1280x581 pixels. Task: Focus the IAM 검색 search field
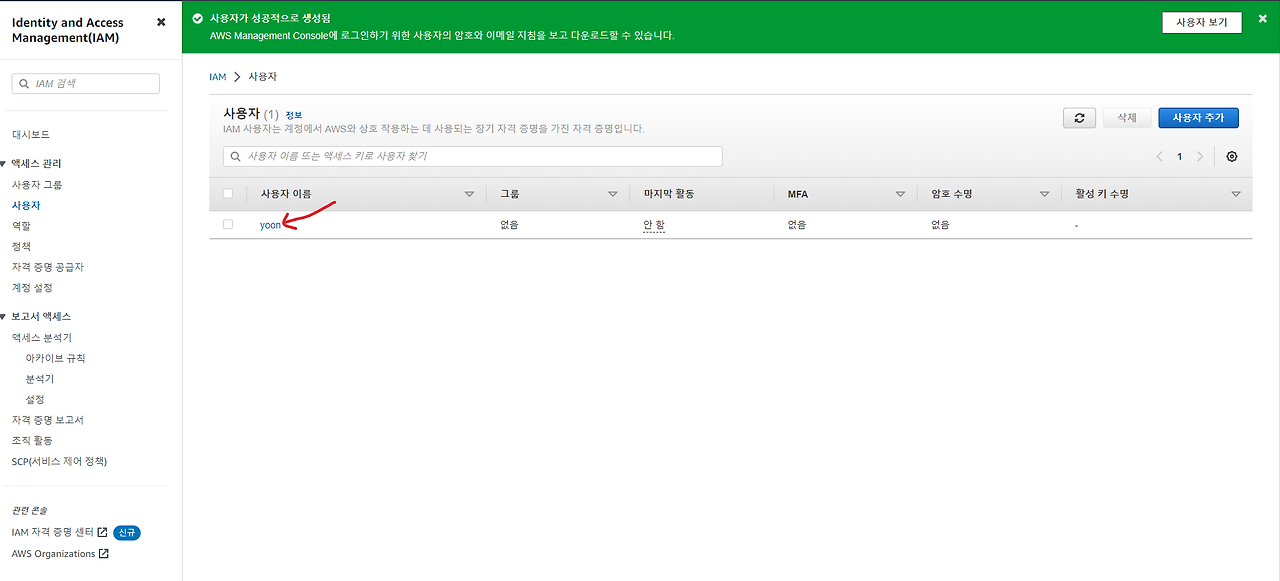(86, 84)
